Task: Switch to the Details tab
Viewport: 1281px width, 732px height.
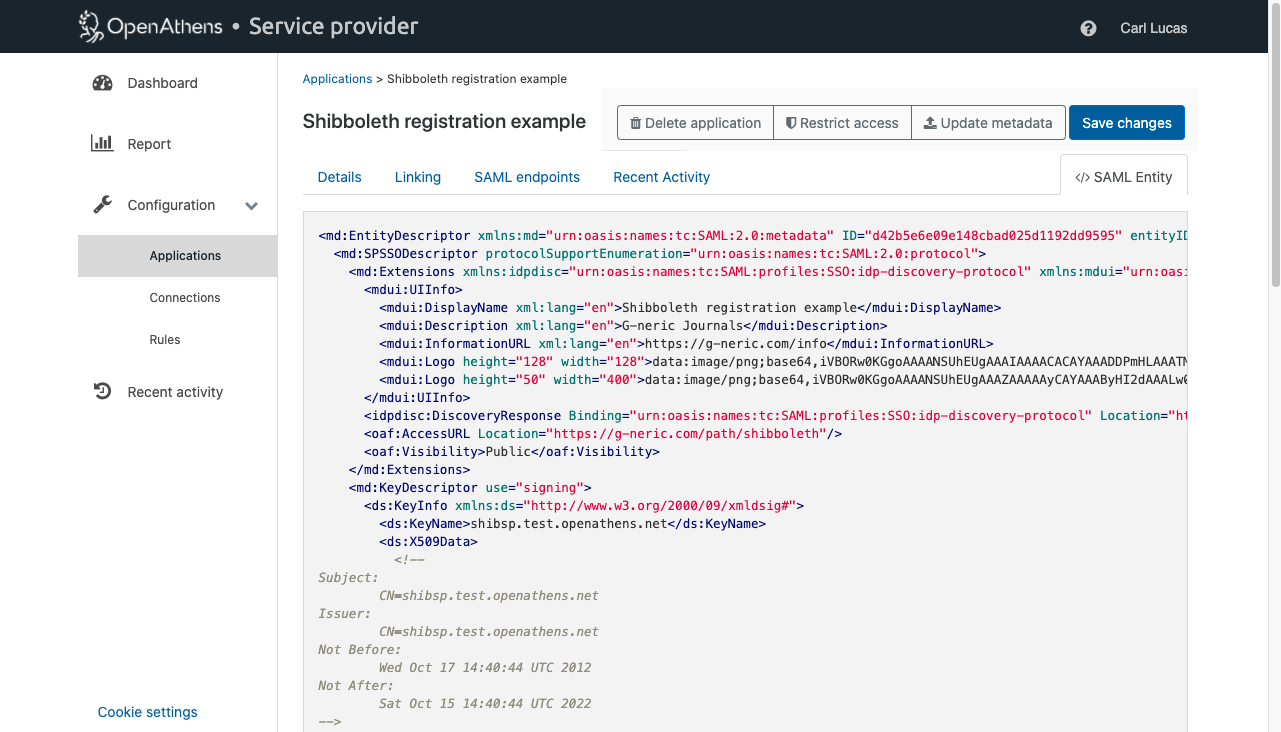Action: click(x=339, y=177)
